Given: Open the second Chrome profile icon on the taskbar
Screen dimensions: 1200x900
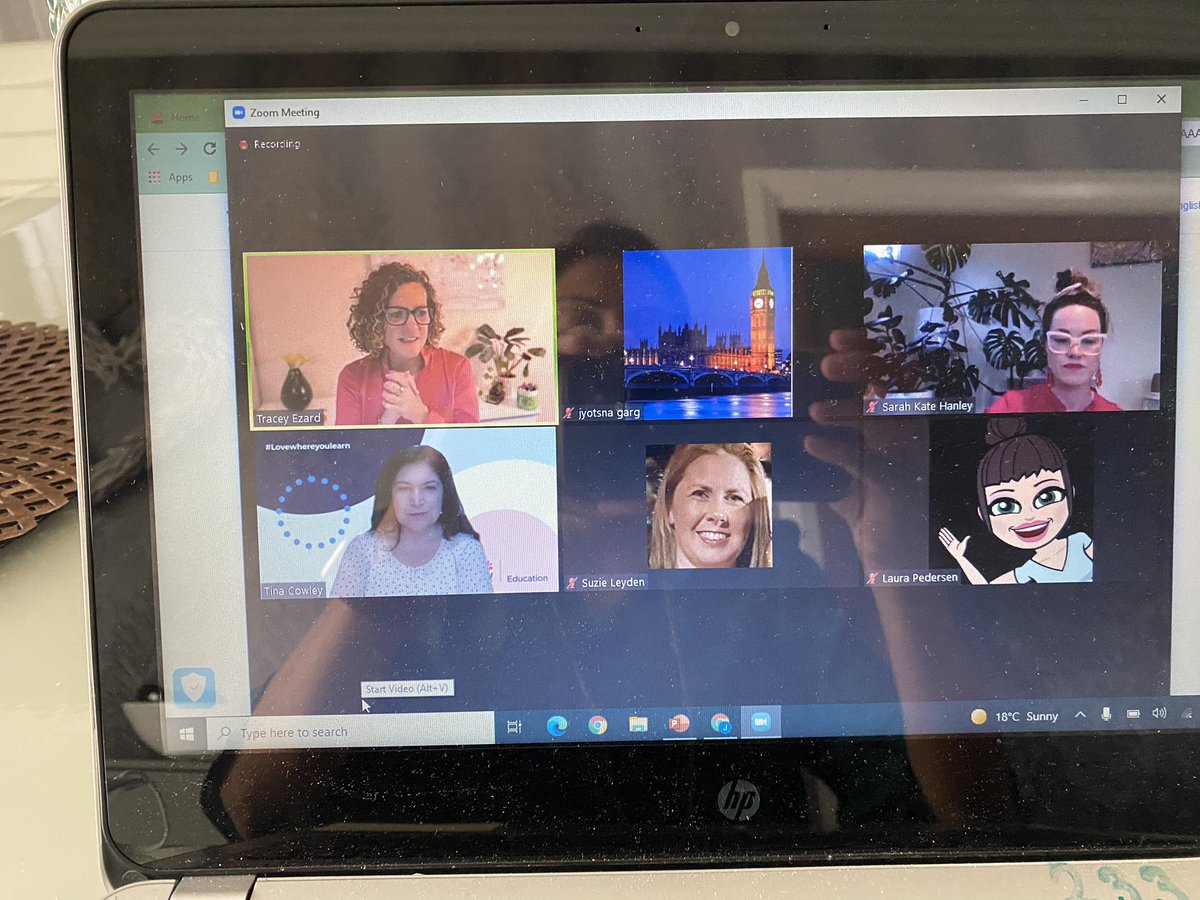Looking at the screenshot, I should click(720, 722).
